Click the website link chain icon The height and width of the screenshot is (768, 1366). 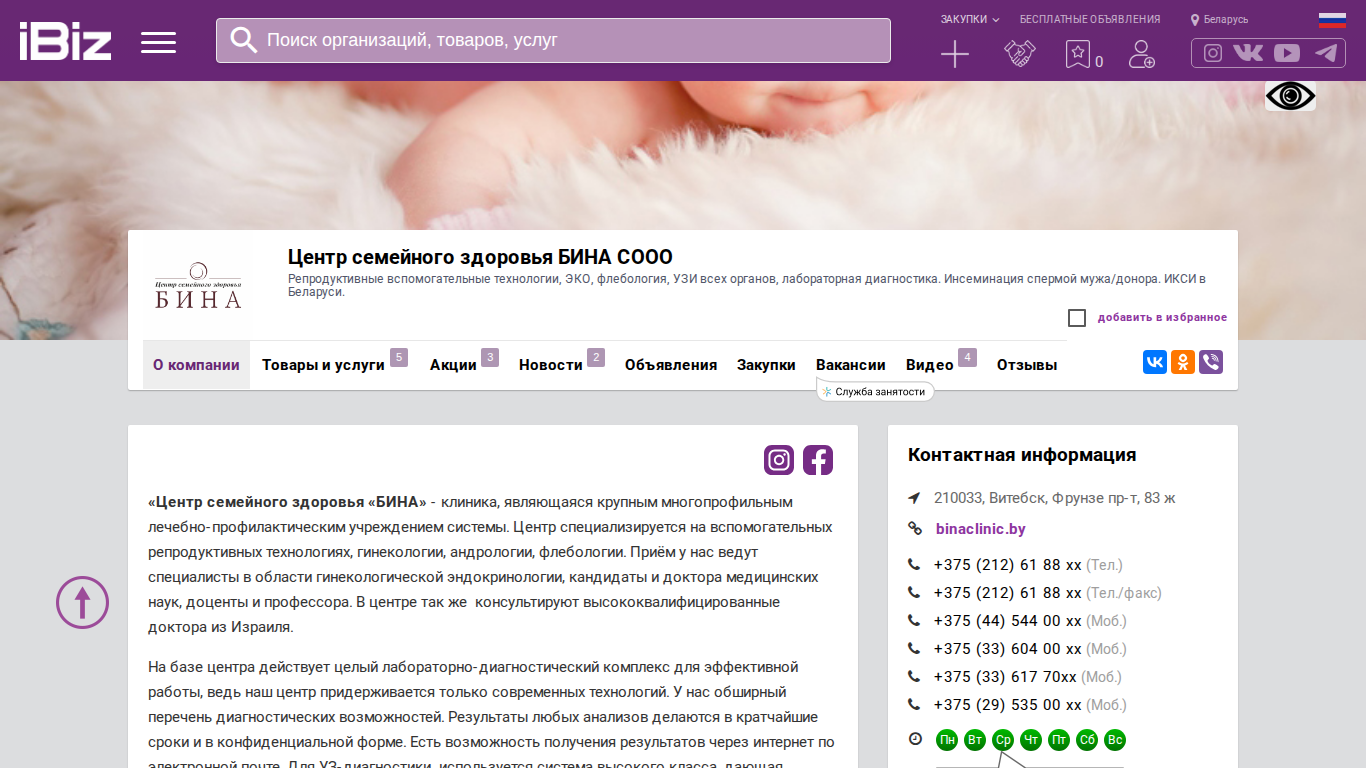pyautogui.click(x=914, y=529)
